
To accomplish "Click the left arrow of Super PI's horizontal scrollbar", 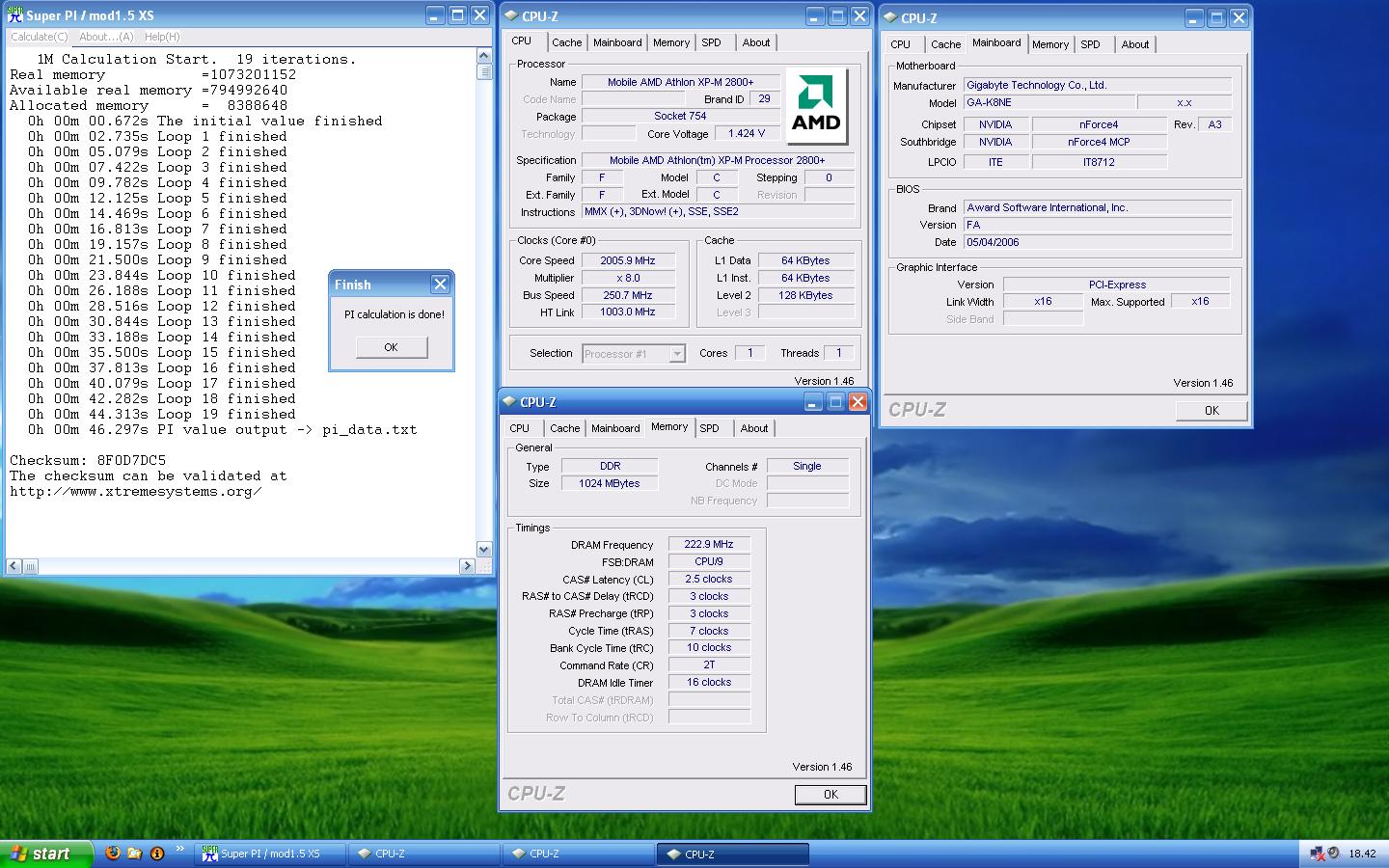I will click(14, 566).
